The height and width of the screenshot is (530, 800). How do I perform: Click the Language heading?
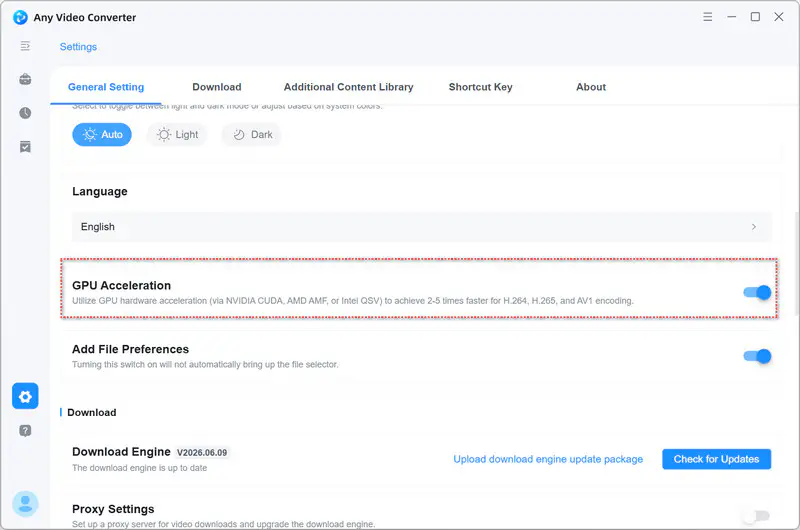point(99,191)
